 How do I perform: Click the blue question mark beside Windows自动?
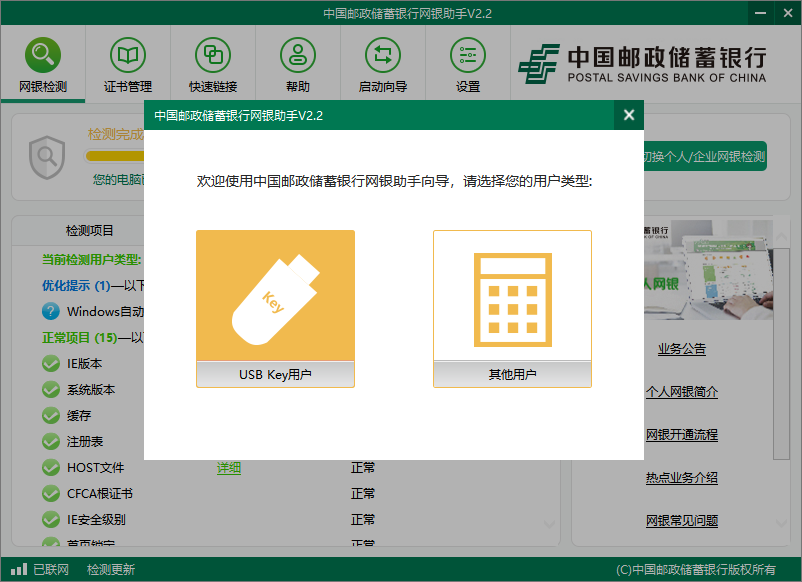(51, 311)
